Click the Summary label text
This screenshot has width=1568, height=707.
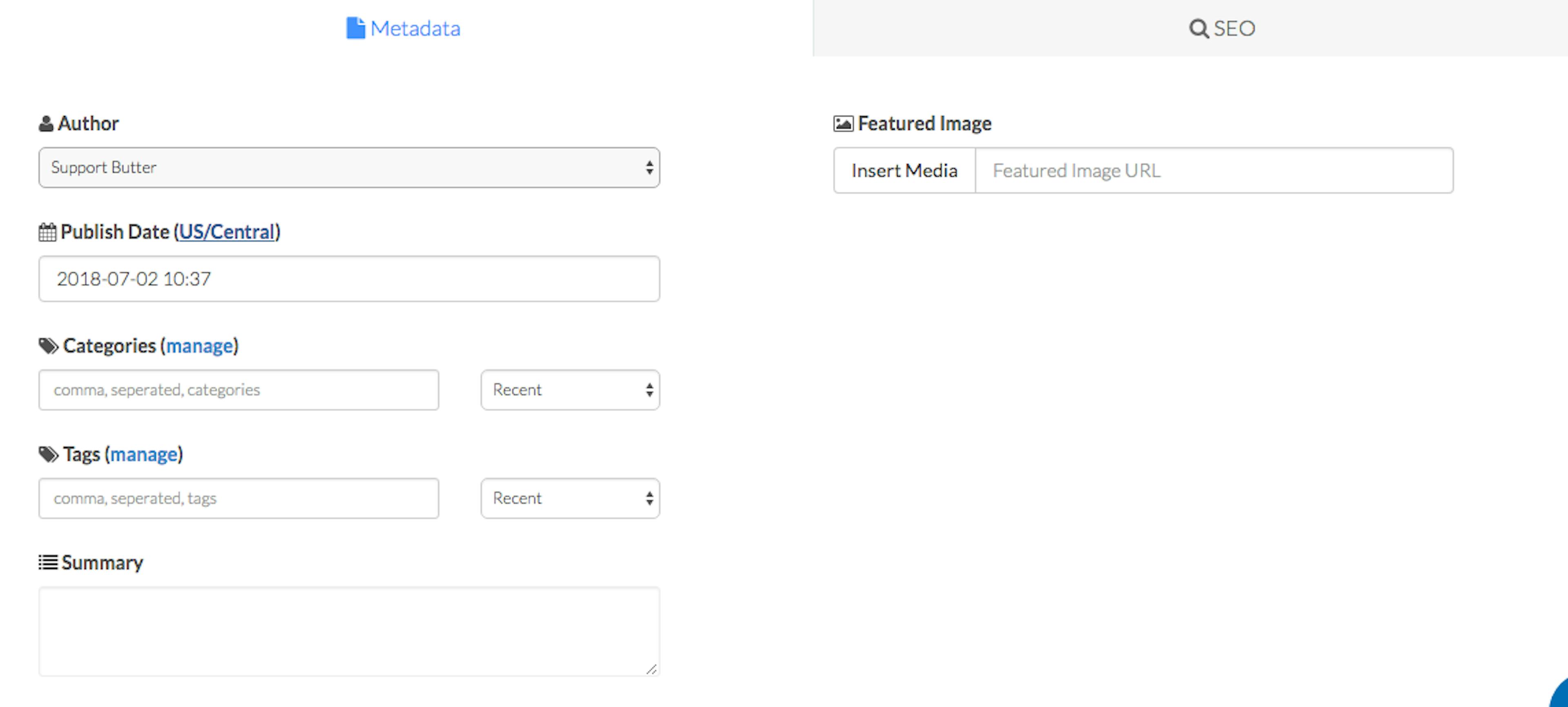coord(102,563)
